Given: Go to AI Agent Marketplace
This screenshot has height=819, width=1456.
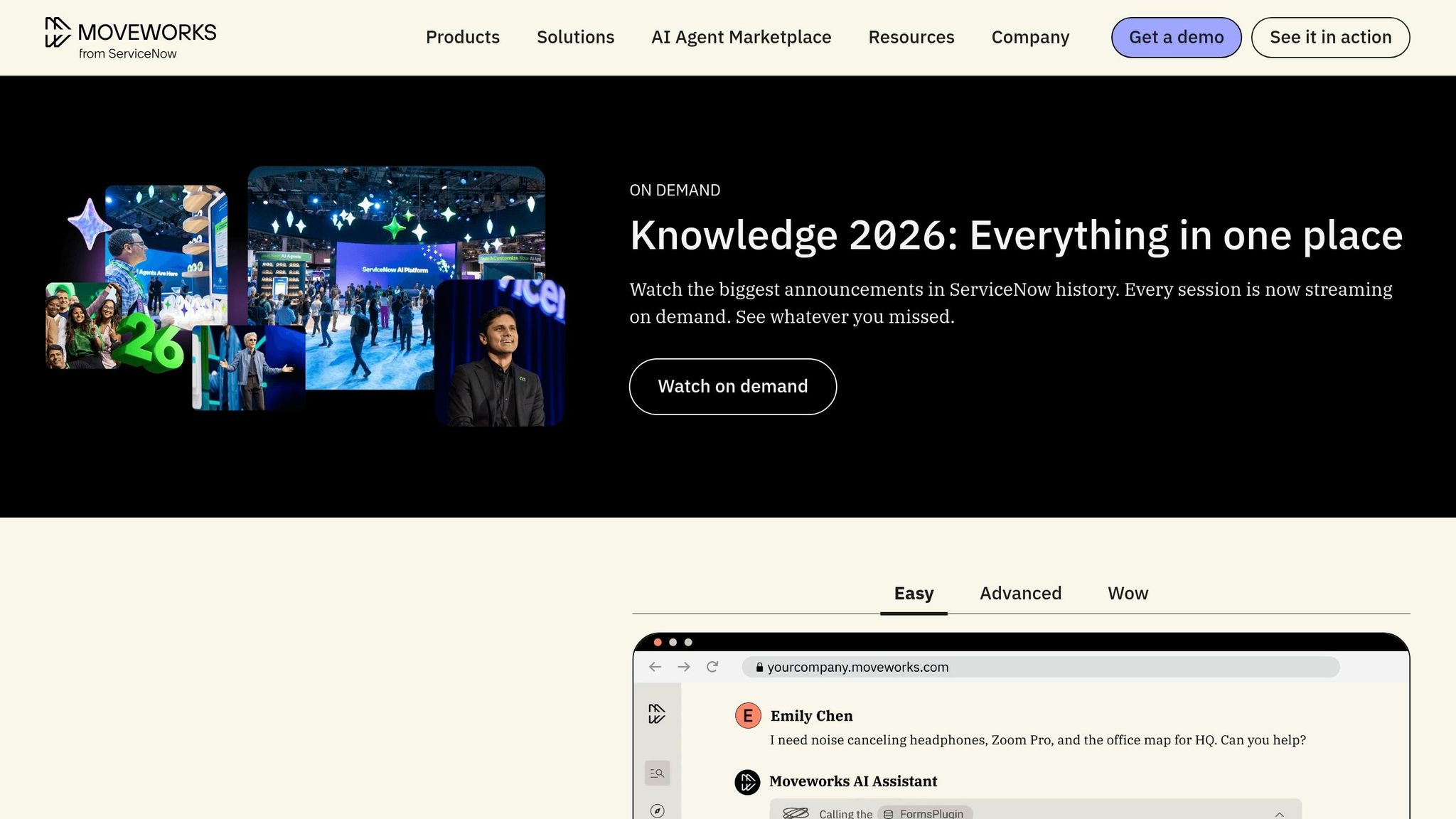Looking at the screenshot, I should [x=741, y=38].
